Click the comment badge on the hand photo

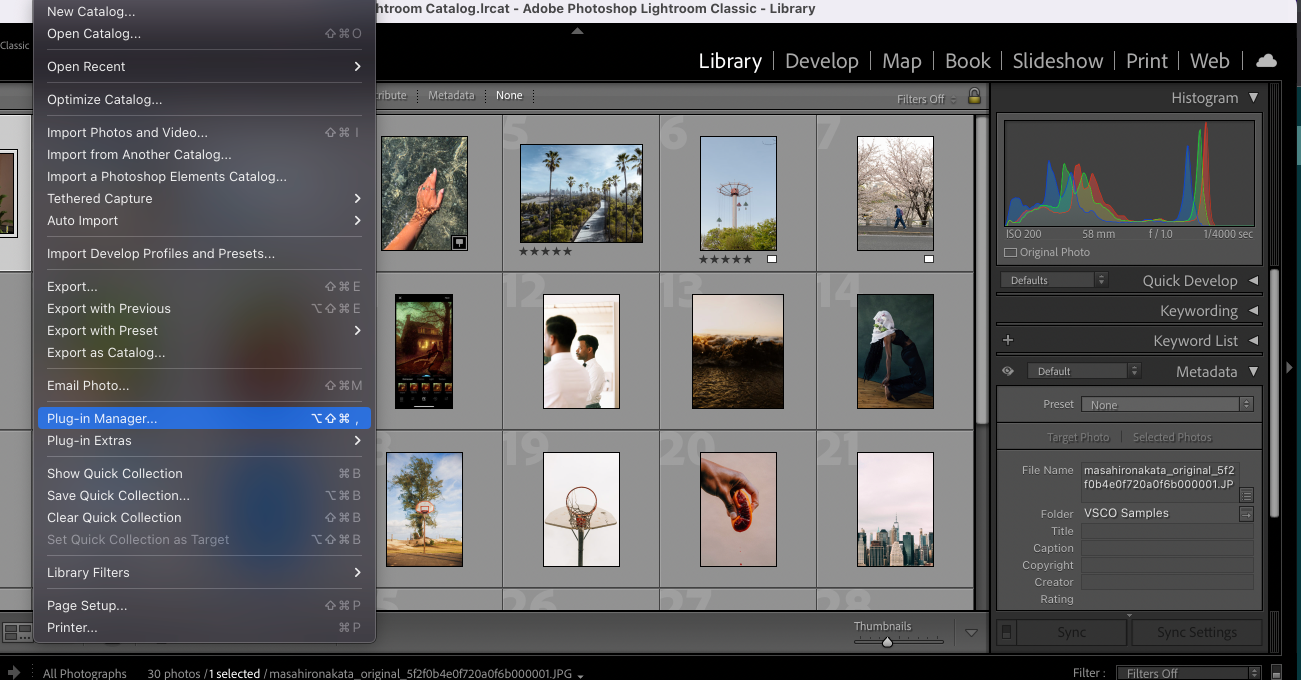click(x=458, y=242)
